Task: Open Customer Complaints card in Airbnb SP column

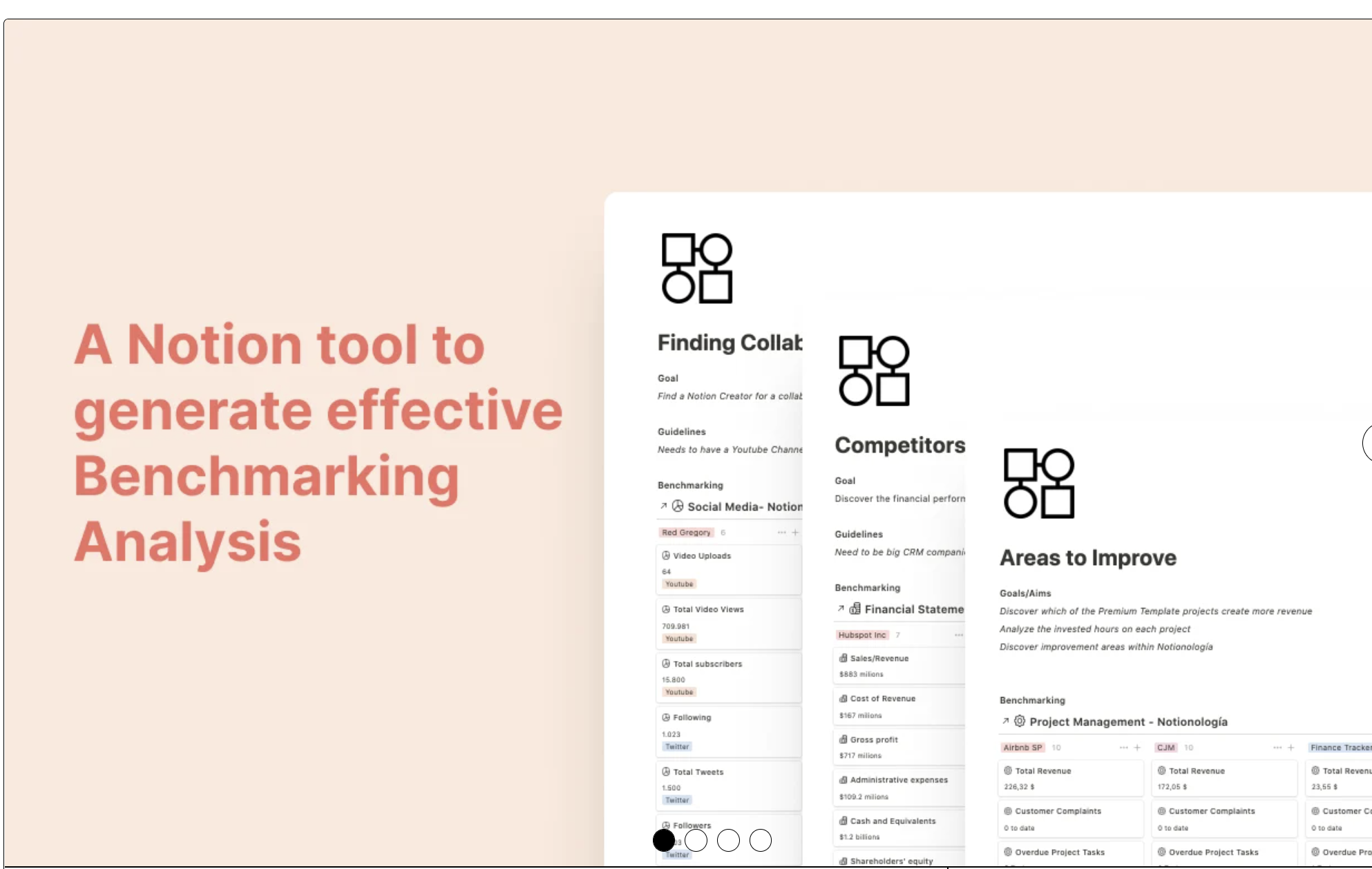Action: [1071, 819]
